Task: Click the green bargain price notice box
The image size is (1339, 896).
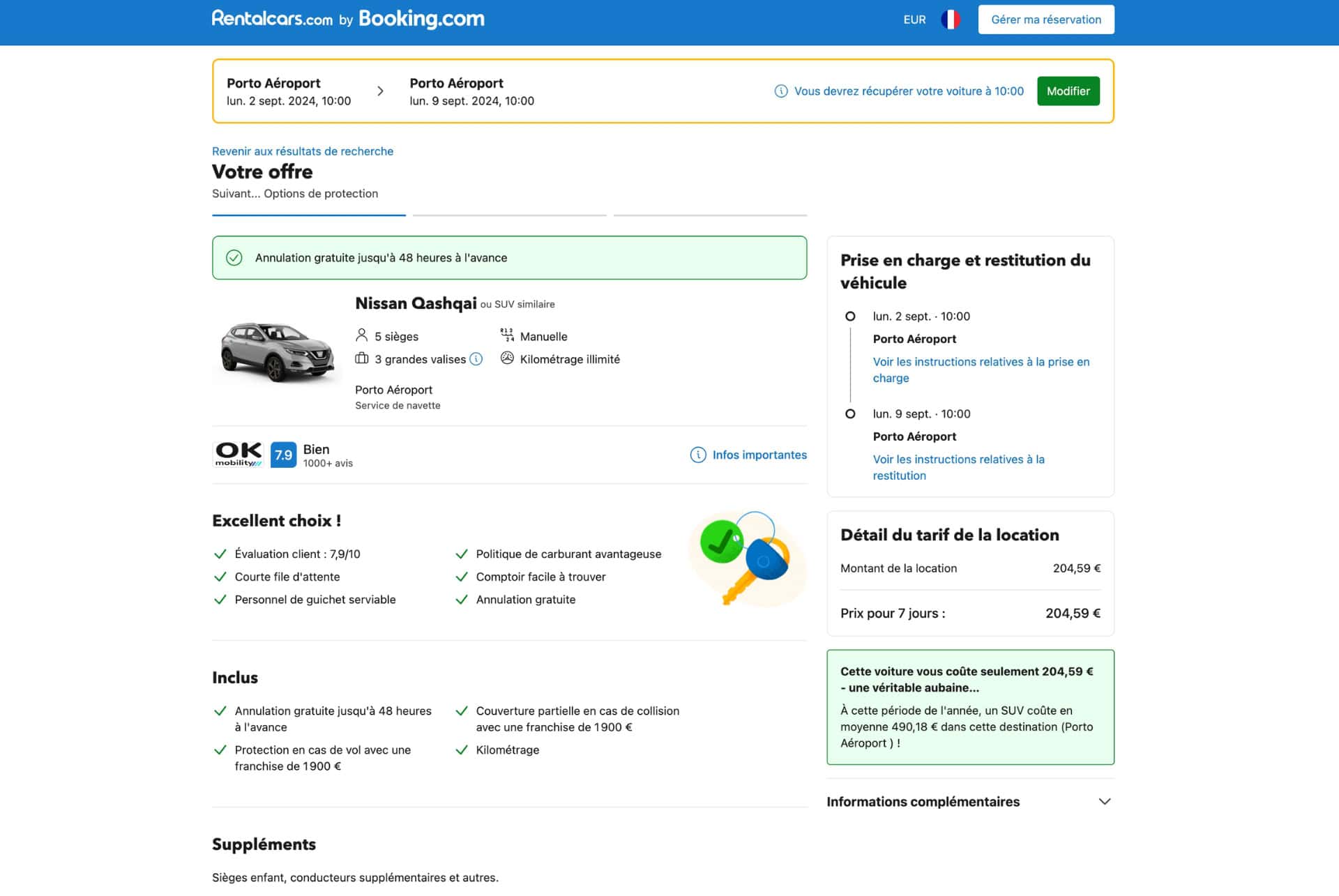Action: click(970, 708)
